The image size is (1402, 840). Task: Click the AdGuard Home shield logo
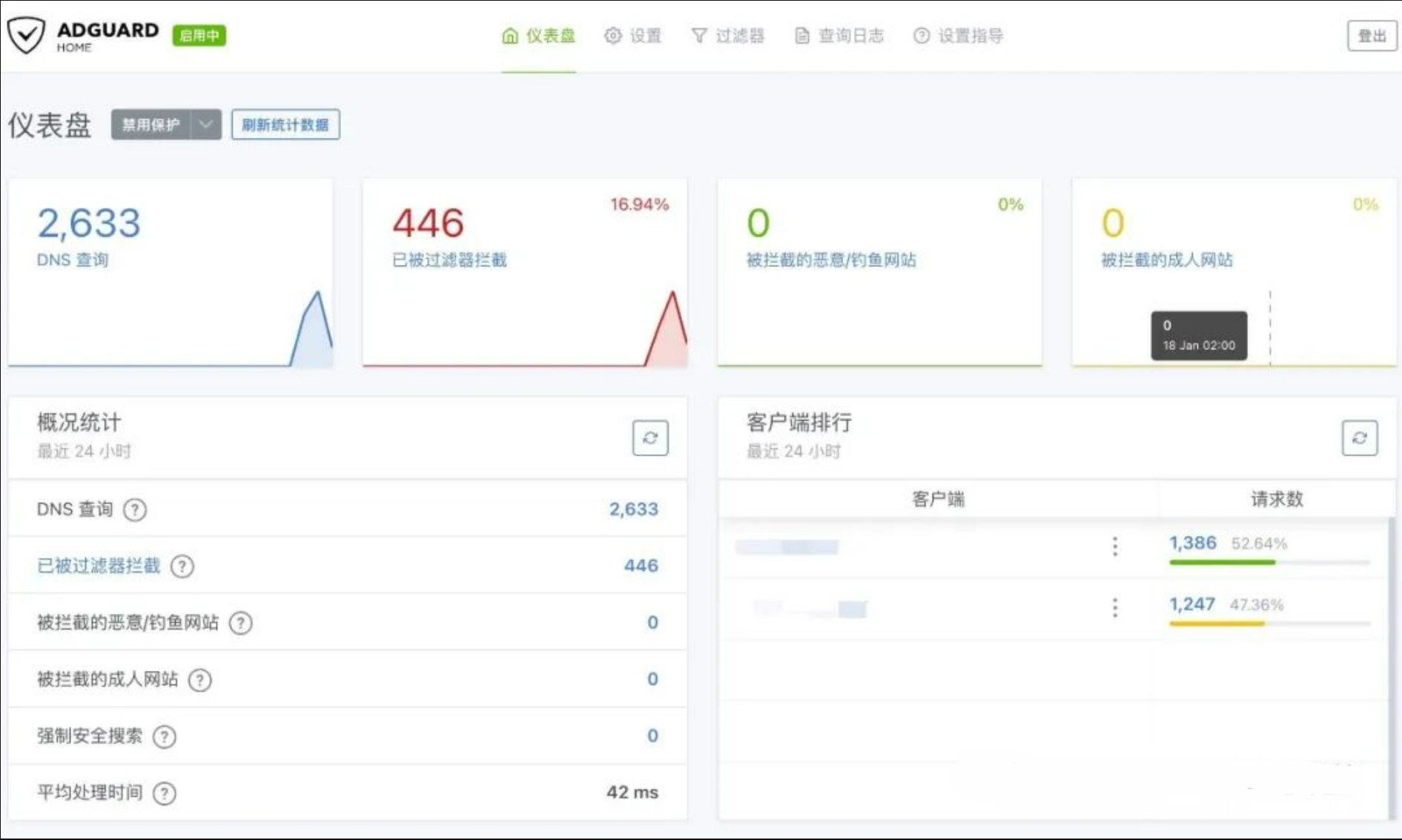click(x=27, y=36)
